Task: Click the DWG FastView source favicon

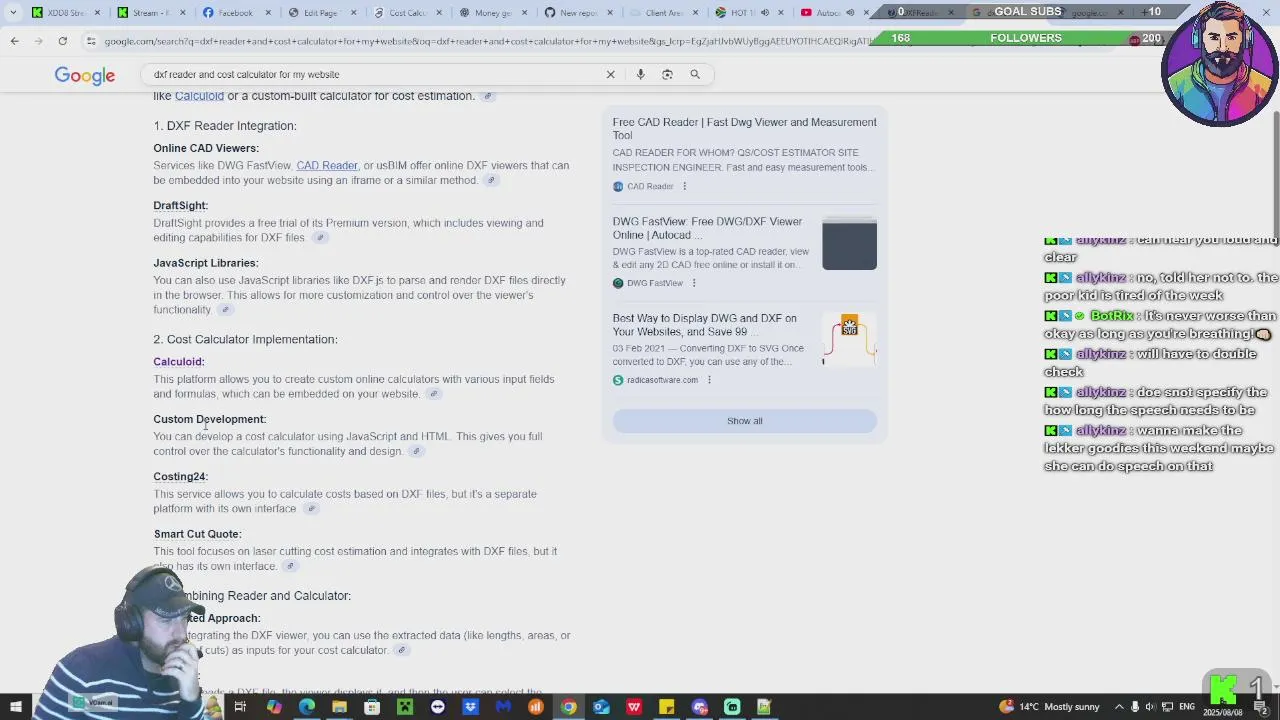Action: [x=618, y=283]
